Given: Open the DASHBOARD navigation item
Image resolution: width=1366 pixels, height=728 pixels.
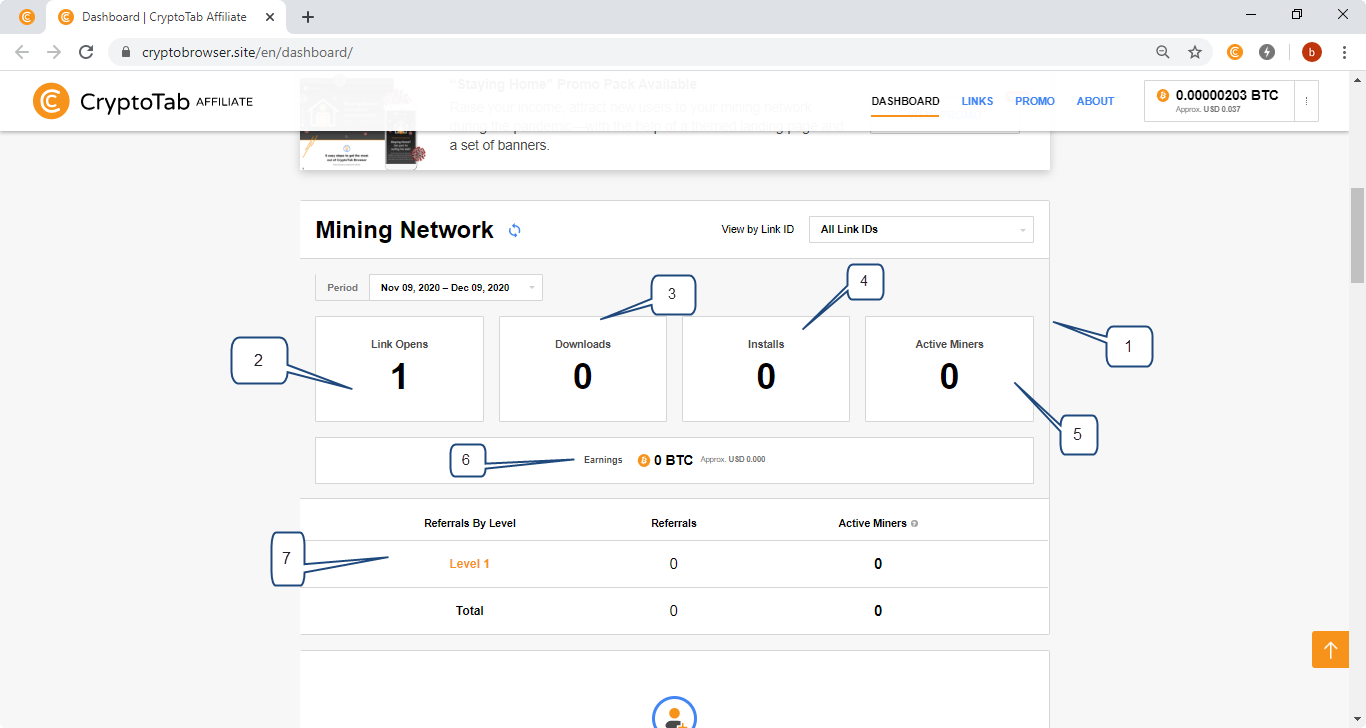Looking at the screenshot, I should [905, 101].
